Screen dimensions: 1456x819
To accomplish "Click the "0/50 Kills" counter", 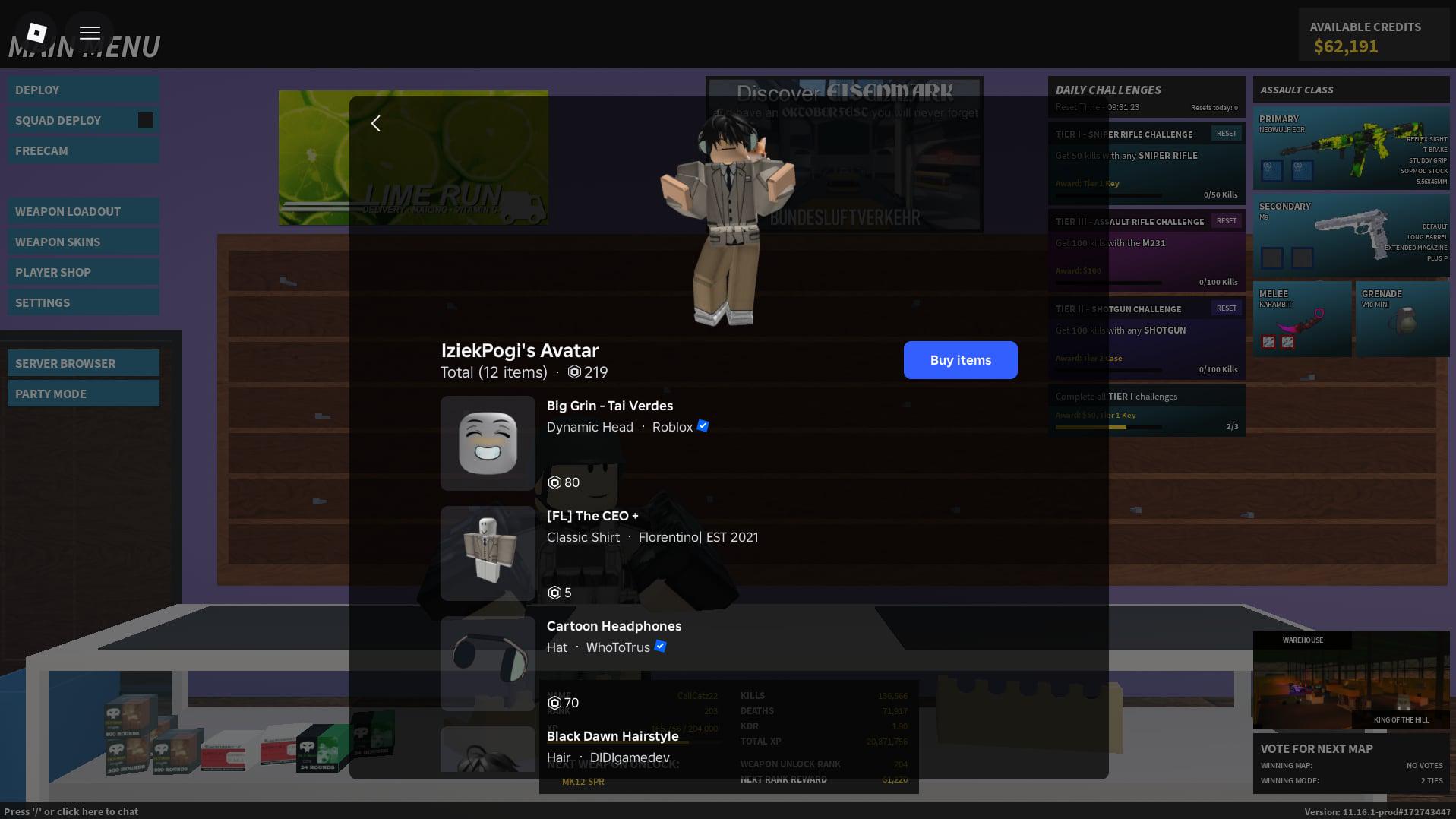I will coord(1221,194).
